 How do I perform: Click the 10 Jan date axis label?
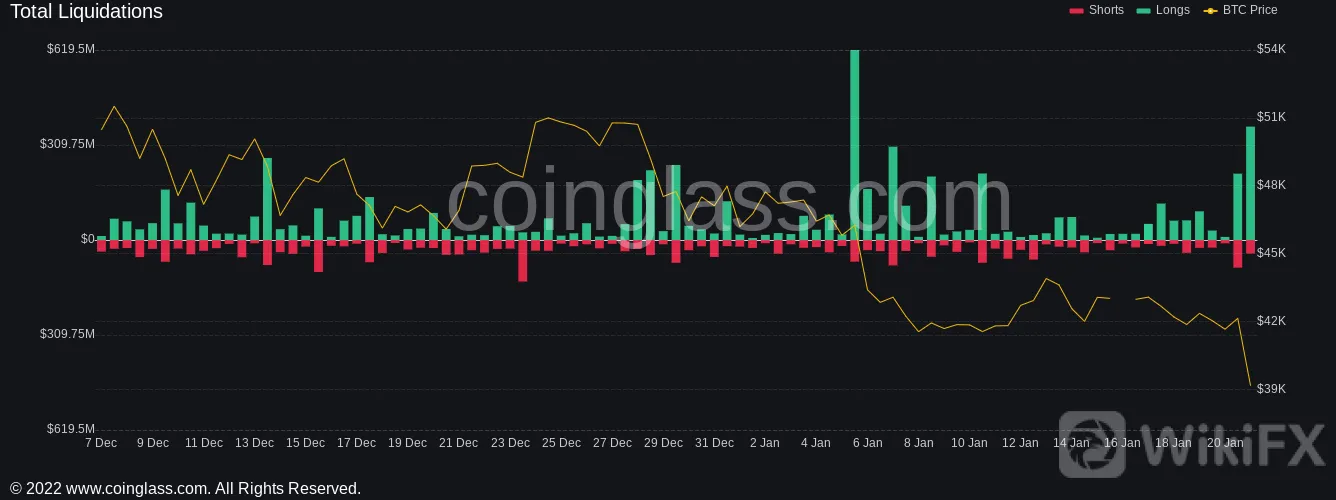(969, 442)
